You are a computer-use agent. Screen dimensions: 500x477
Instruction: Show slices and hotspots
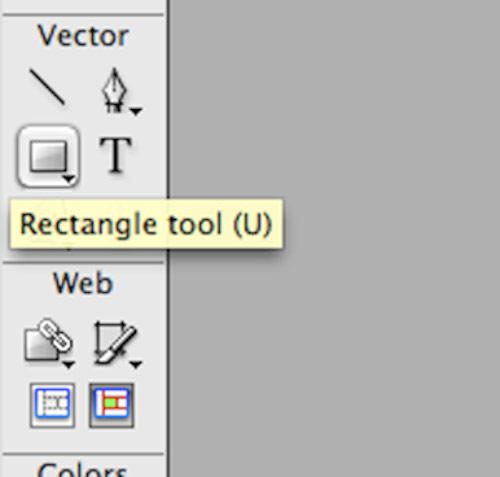tap(111, 405)
